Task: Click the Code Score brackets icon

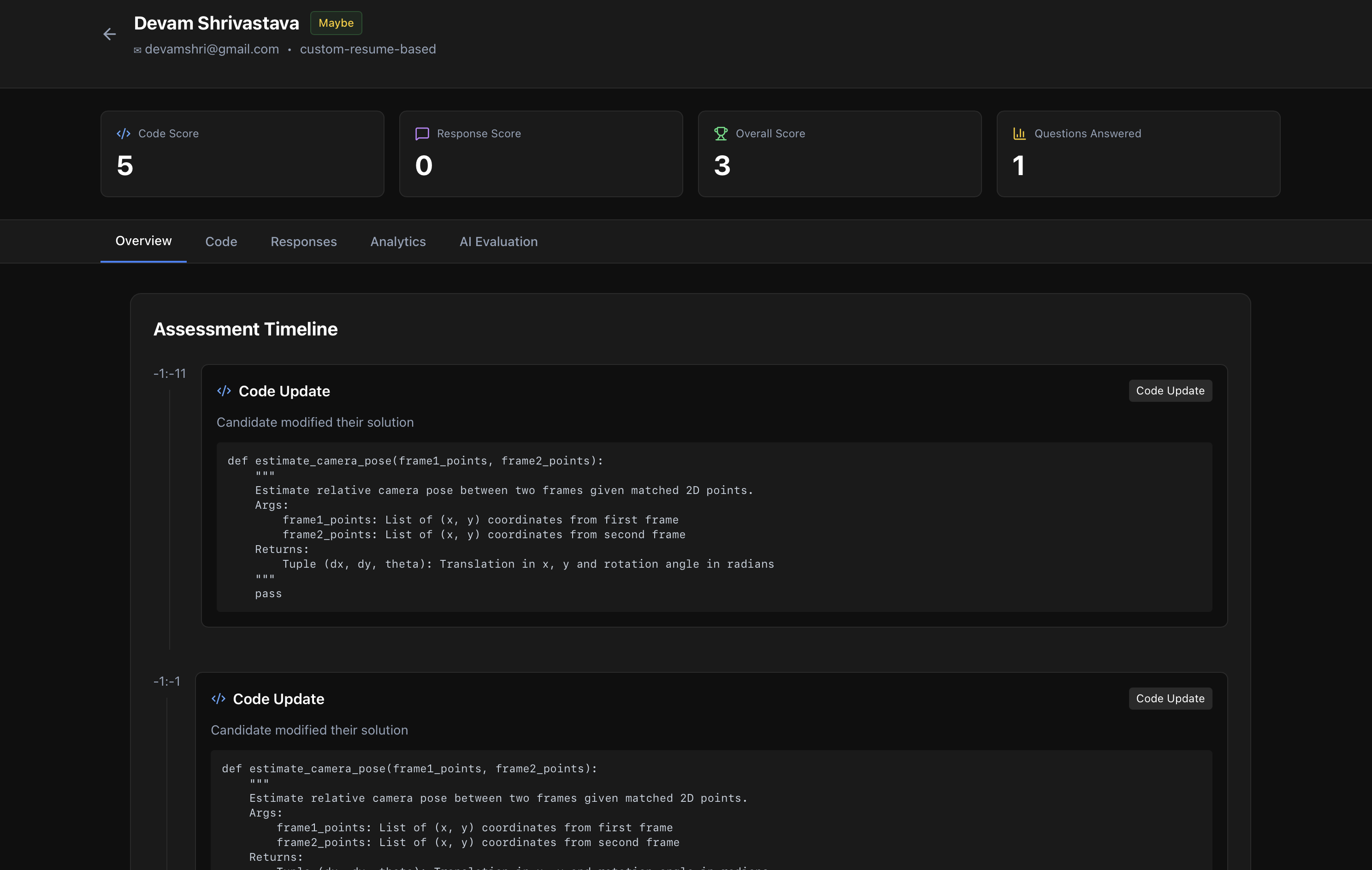Action: pos(124,134)
